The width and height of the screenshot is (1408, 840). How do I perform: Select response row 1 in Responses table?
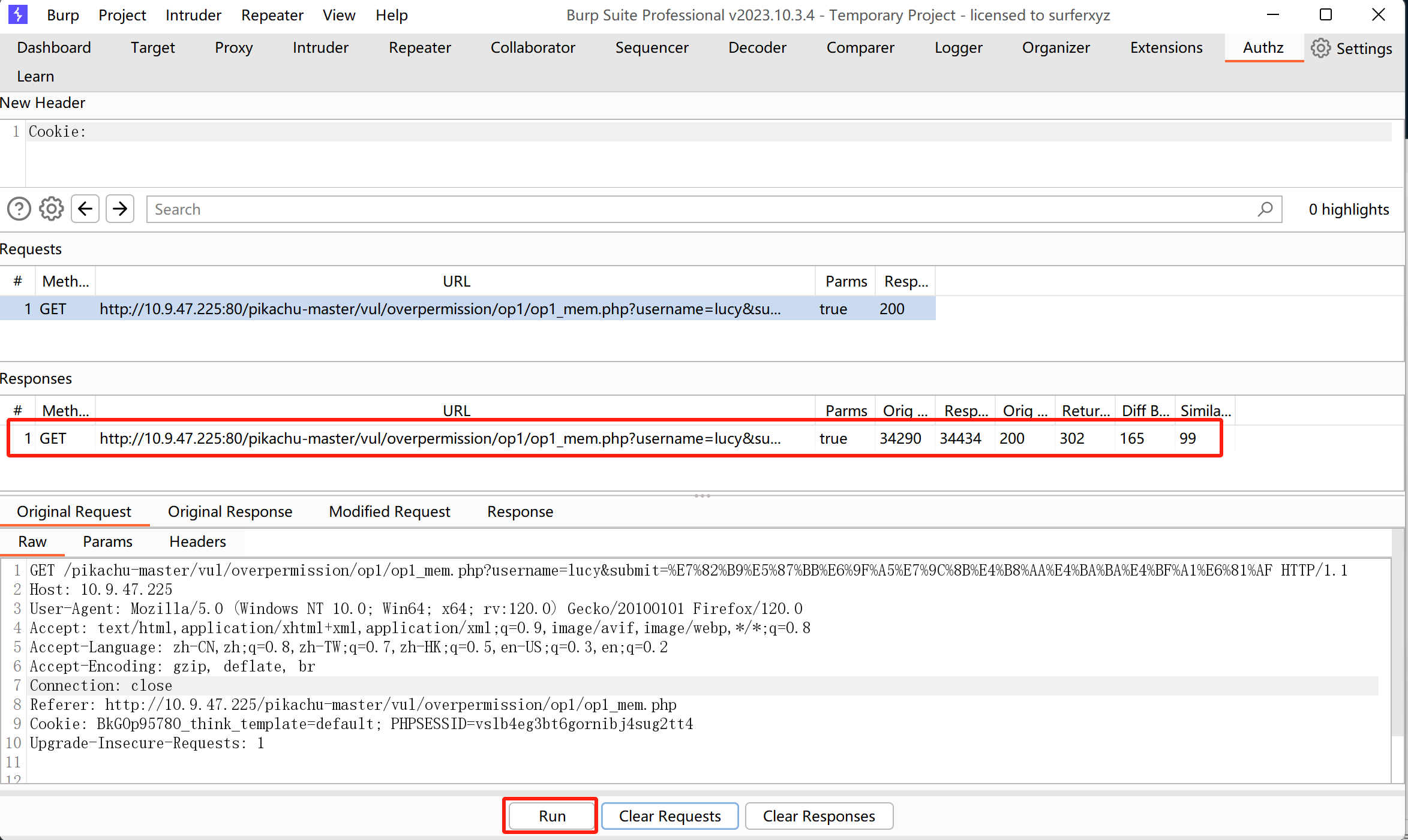617,438
